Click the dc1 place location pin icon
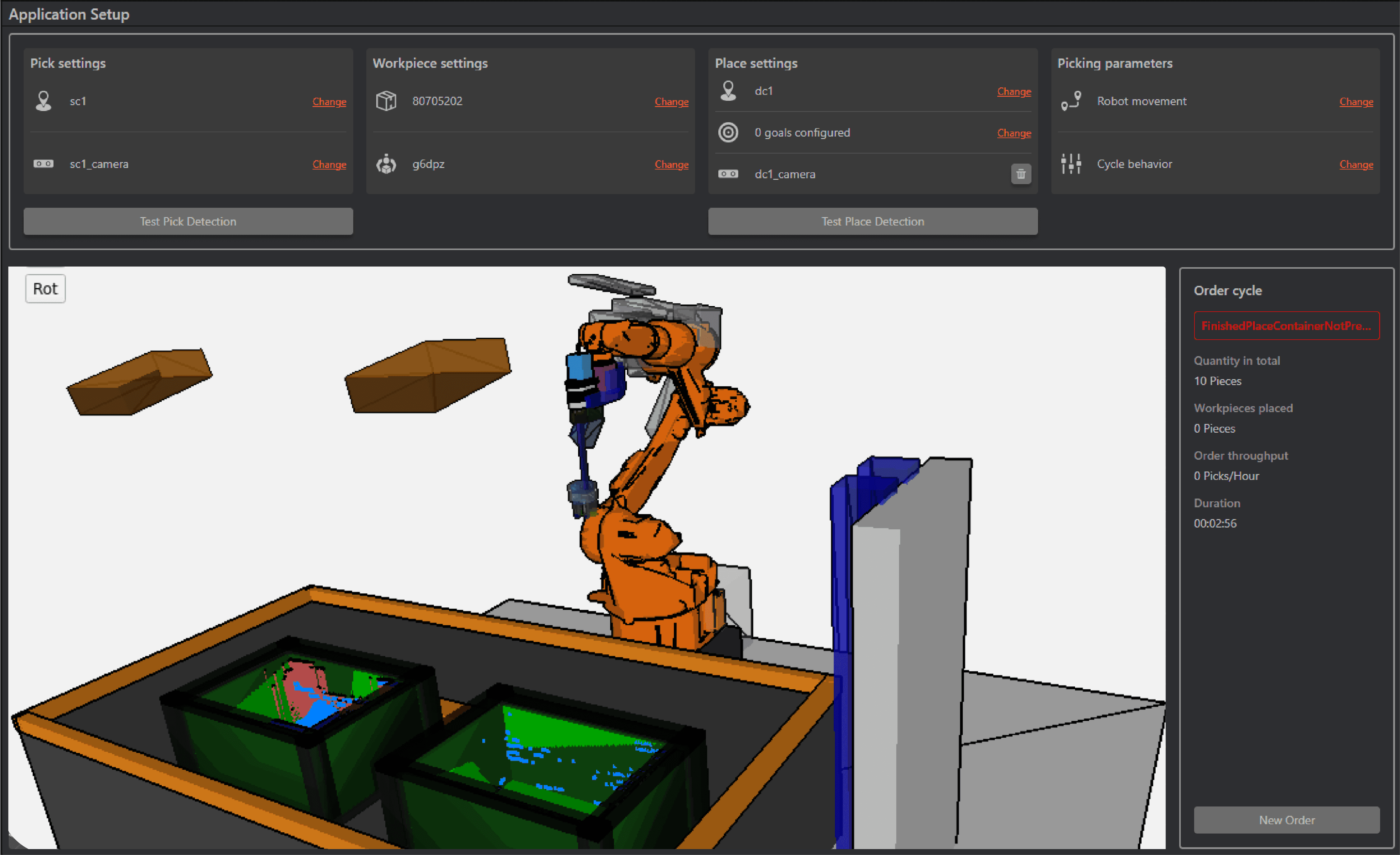The height and width of the screenshot is (855, 1400). pyautogui.click(x=728, y=91)
